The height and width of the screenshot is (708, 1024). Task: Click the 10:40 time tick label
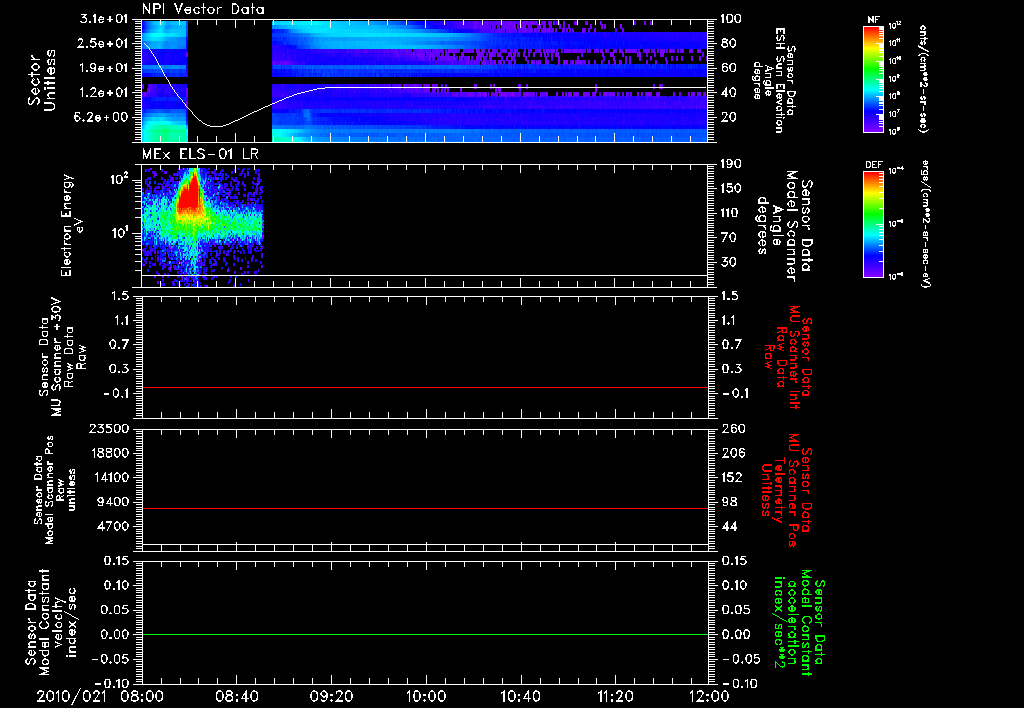(x=520, y=696)
